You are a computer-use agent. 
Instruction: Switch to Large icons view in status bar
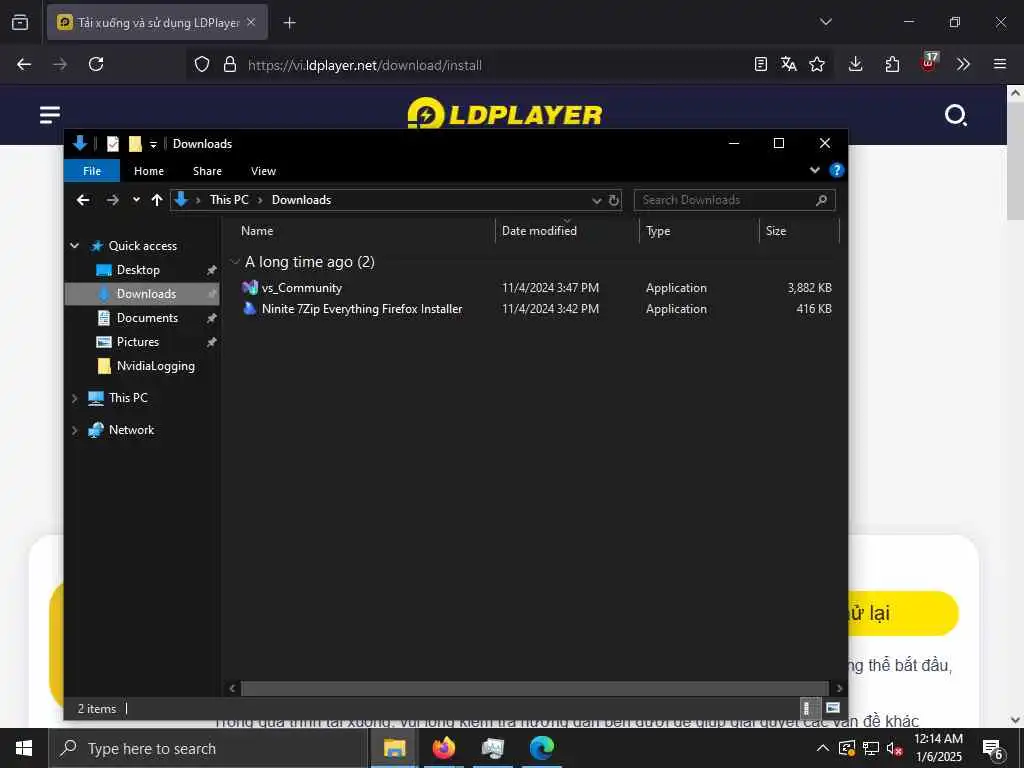(832, 708)
